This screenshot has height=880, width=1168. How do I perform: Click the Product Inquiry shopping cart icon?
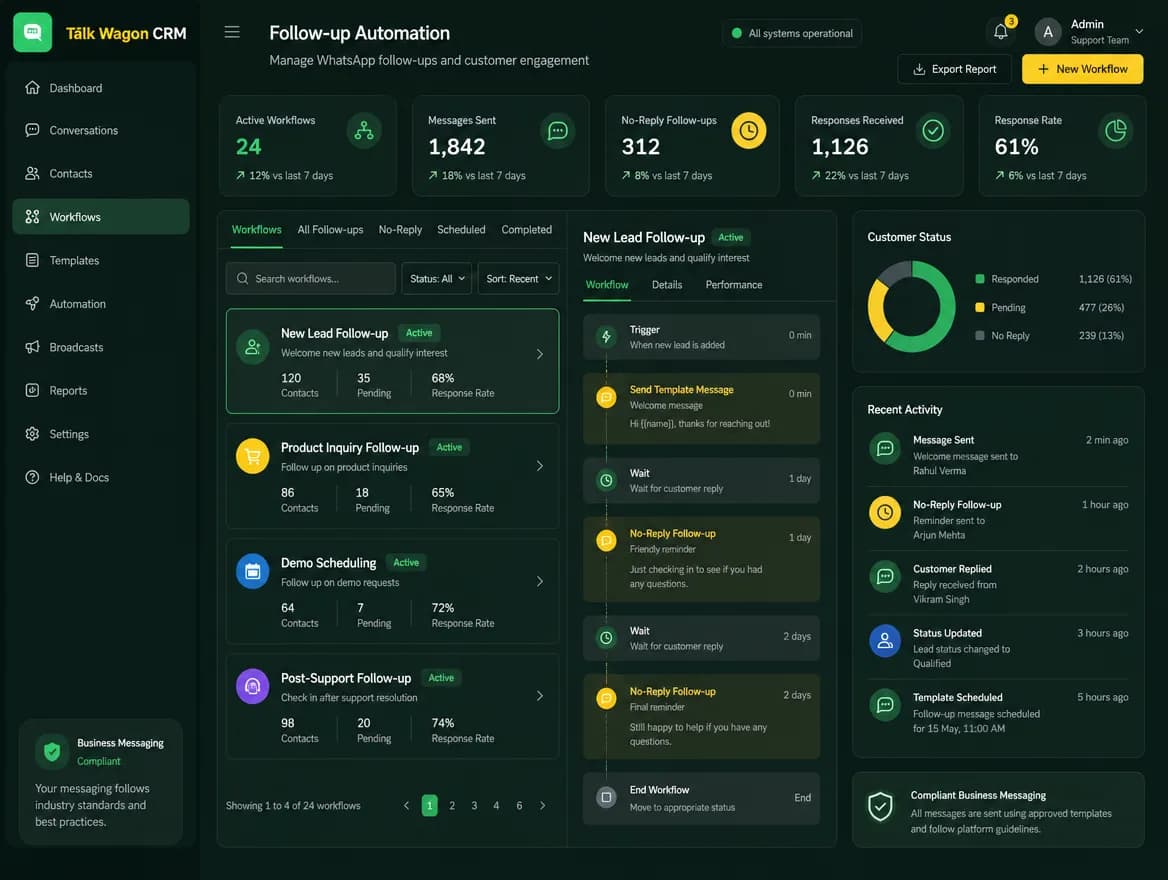point(253,456)
